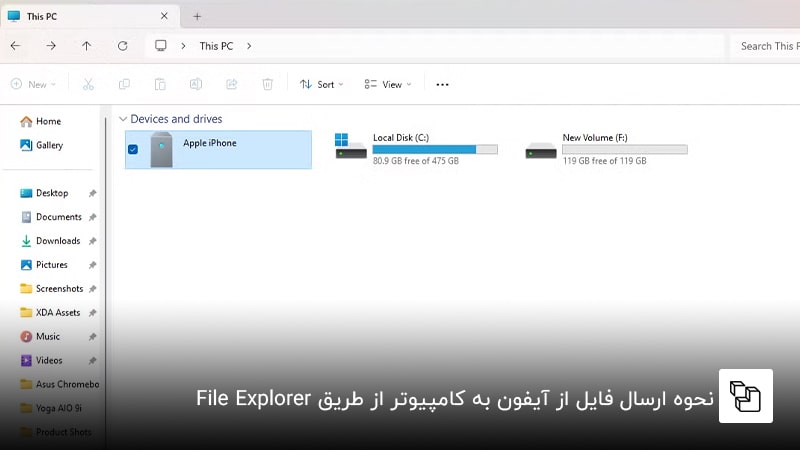Refresh the This PC view

click(122, 46)
